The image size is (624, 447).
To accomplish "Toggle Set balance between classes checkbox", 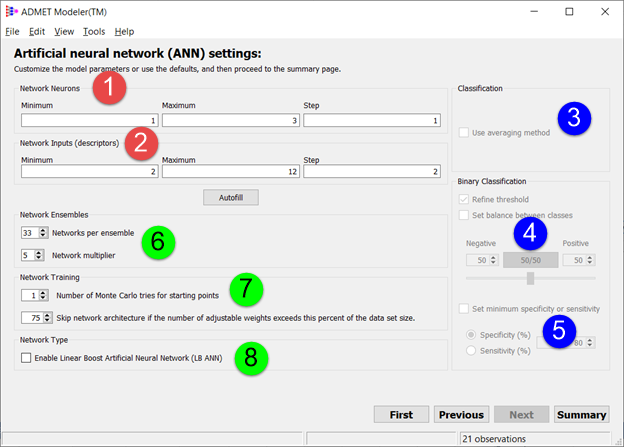I will (464, 215).
